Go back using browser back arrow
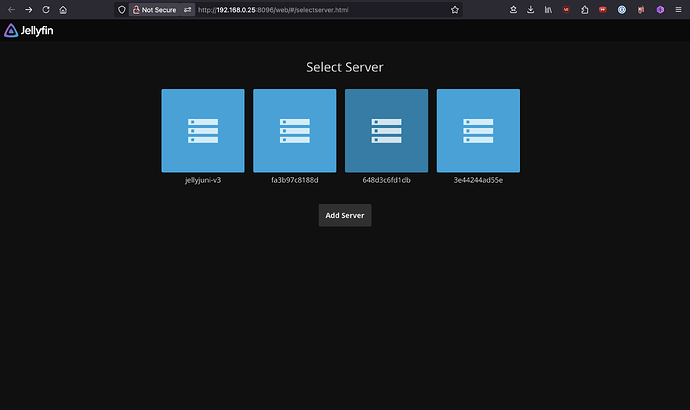The image size is (690, 410). 11,10
